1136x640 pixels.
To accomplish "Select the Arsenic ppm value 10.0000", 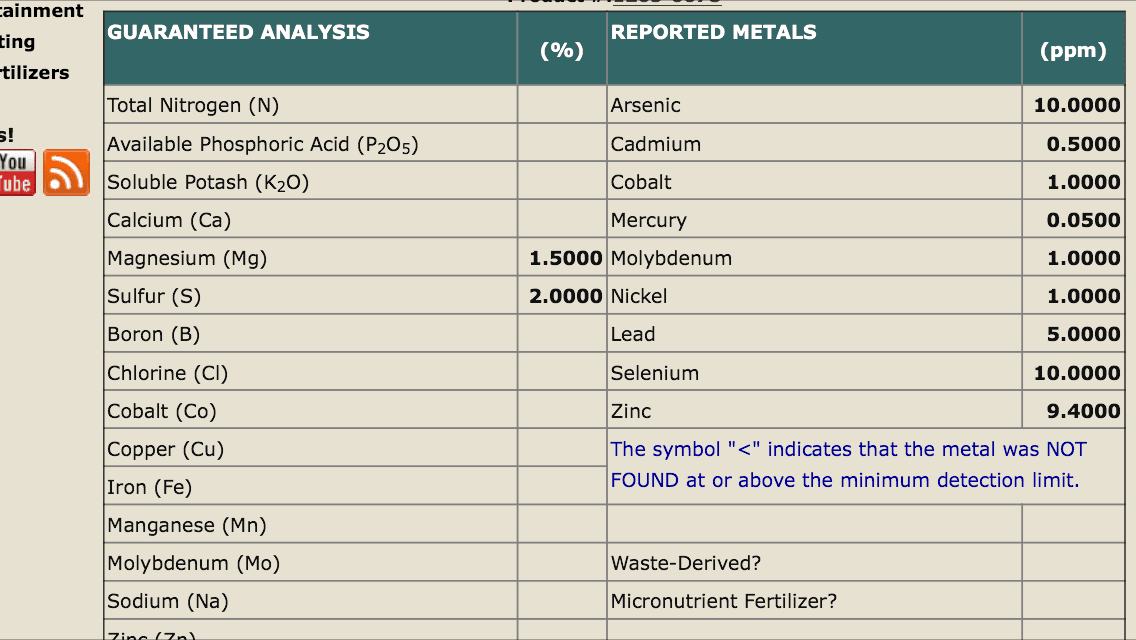I will pyautogui.click(x=1077, y=105).
